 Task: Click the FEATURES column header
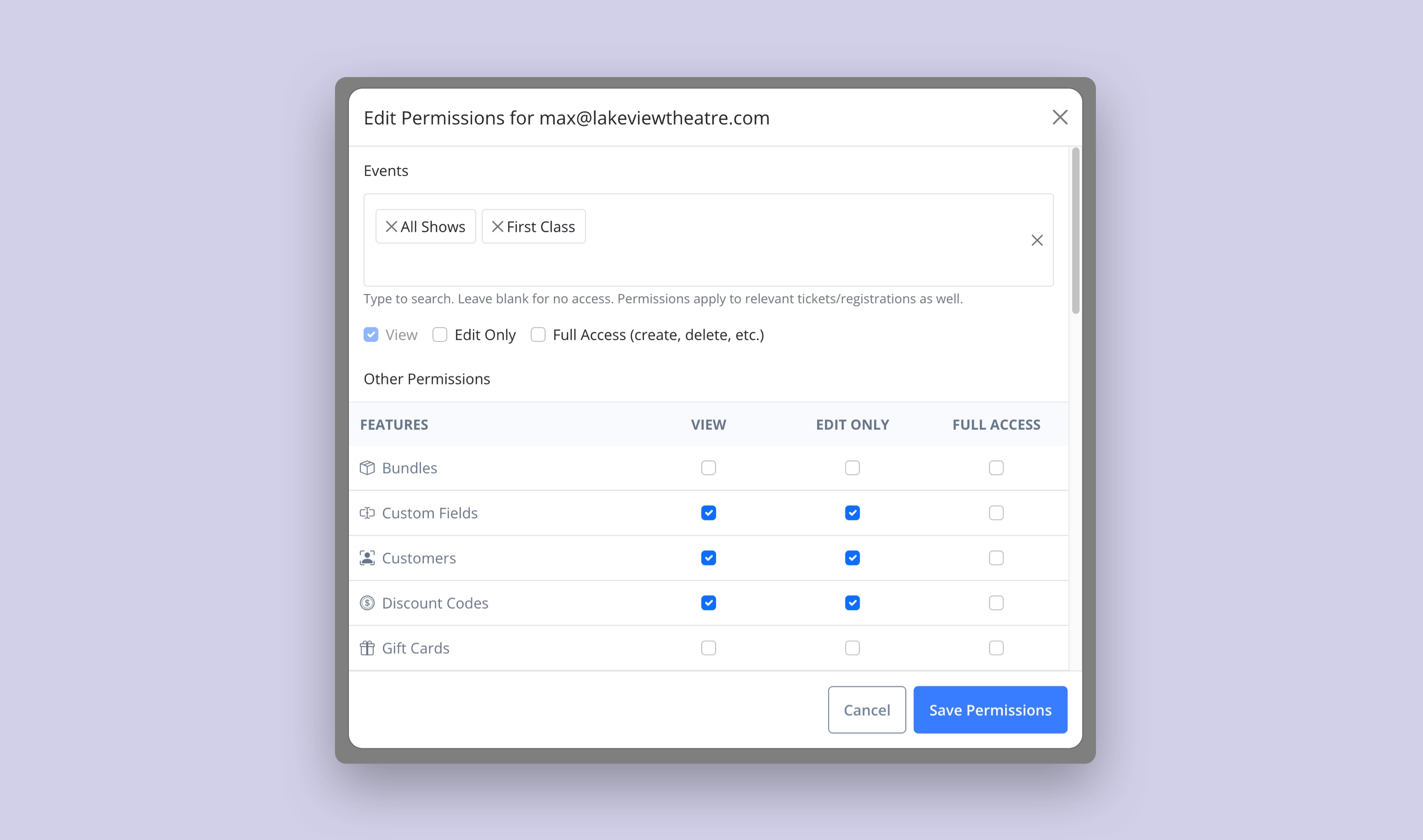[x=394, y=424]
